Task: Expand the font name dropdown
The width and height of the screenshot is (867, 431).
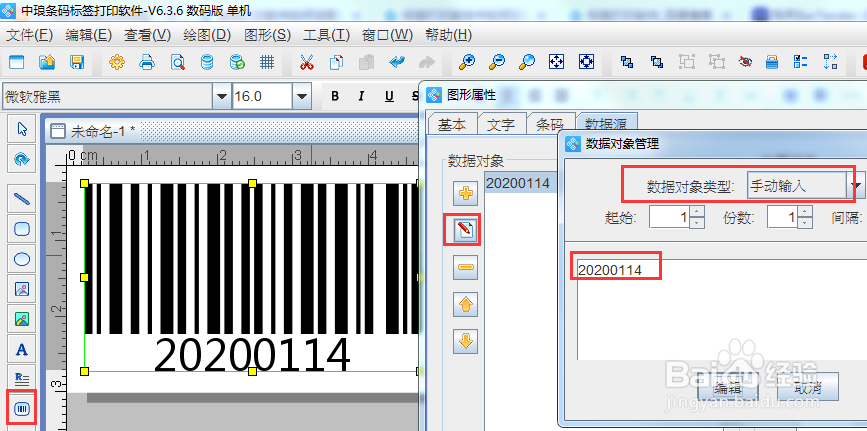Action: tap(222, 96)
